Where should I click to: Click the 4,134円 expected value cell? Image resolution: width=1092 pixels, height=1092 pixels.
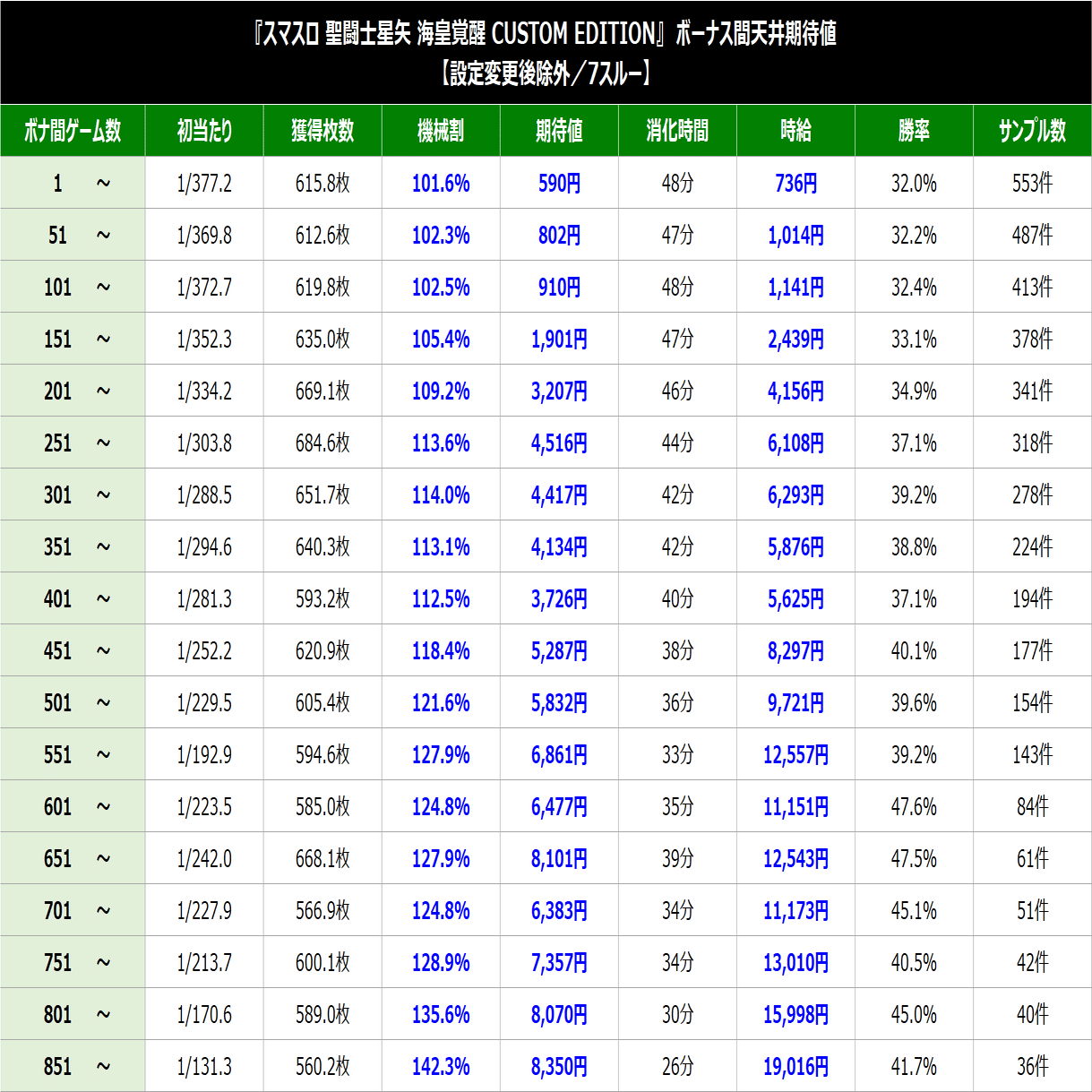[559, 546]
